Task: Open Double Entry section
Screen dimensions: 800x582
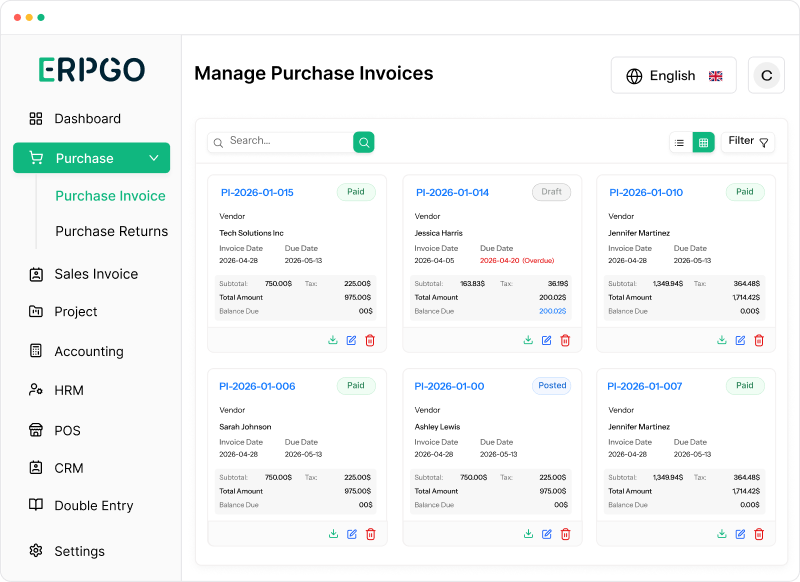Action: pyautogui.click(x=81, y=505)
